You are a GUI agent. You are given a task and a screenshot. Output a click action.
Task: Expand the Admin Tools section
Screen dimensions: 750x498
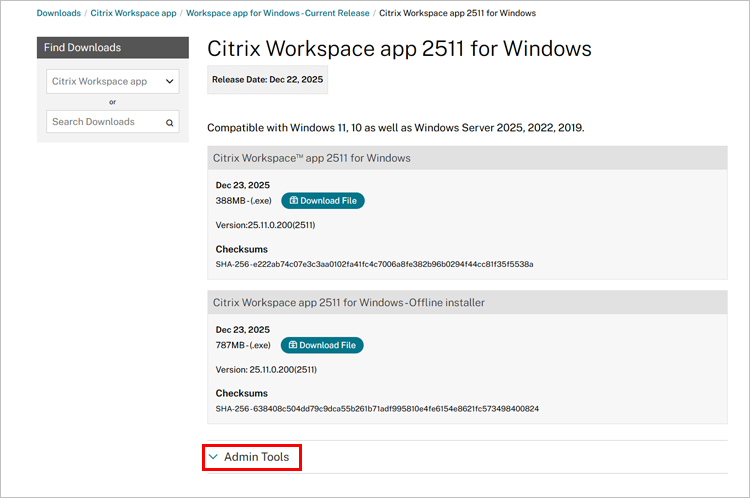(x=255, y=457)
